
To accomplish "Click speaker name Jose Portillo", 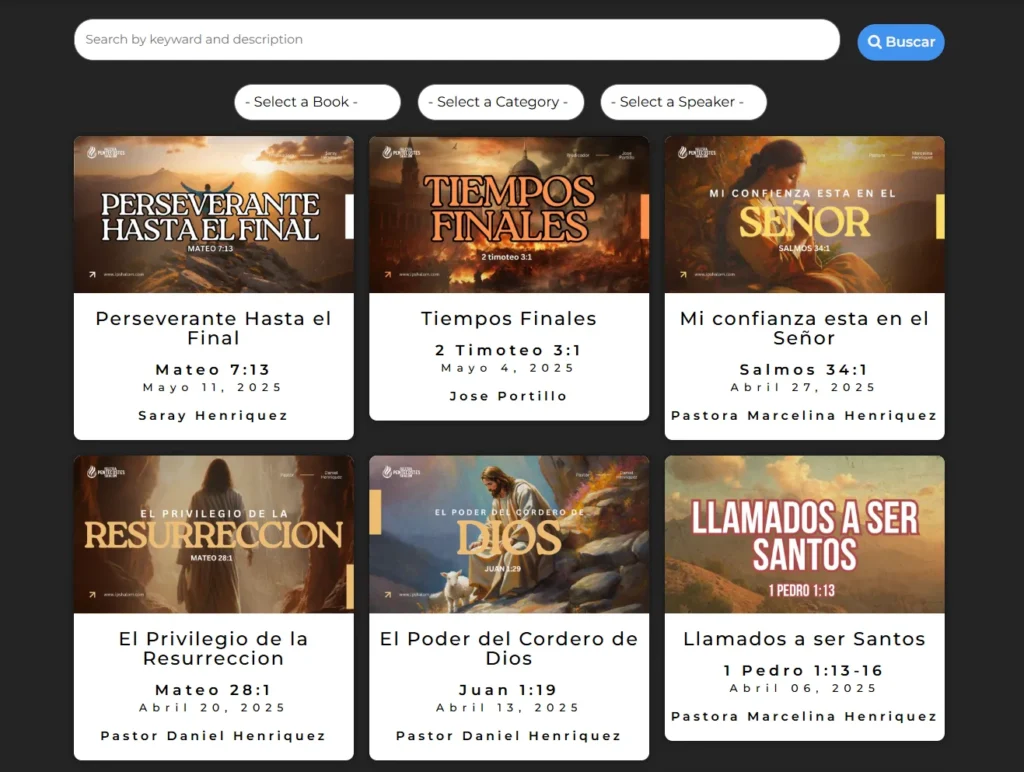I will coord(509,396).
